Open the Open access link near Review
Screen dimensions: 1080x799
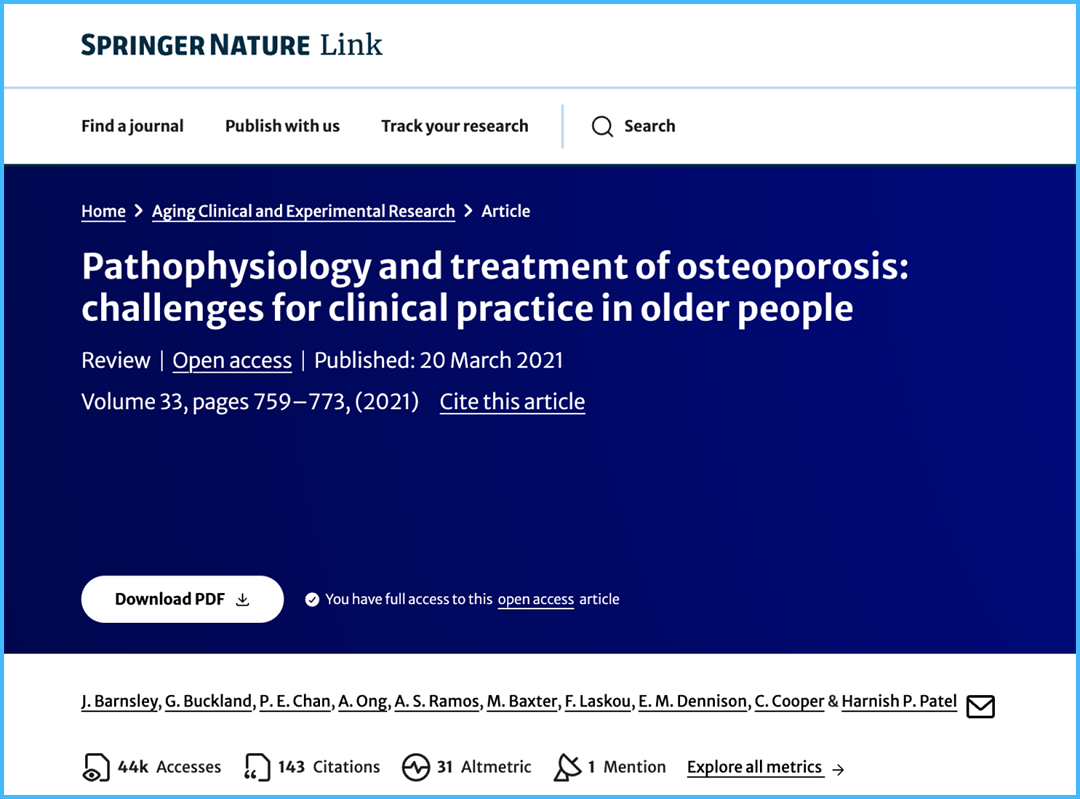click(232, 361)
